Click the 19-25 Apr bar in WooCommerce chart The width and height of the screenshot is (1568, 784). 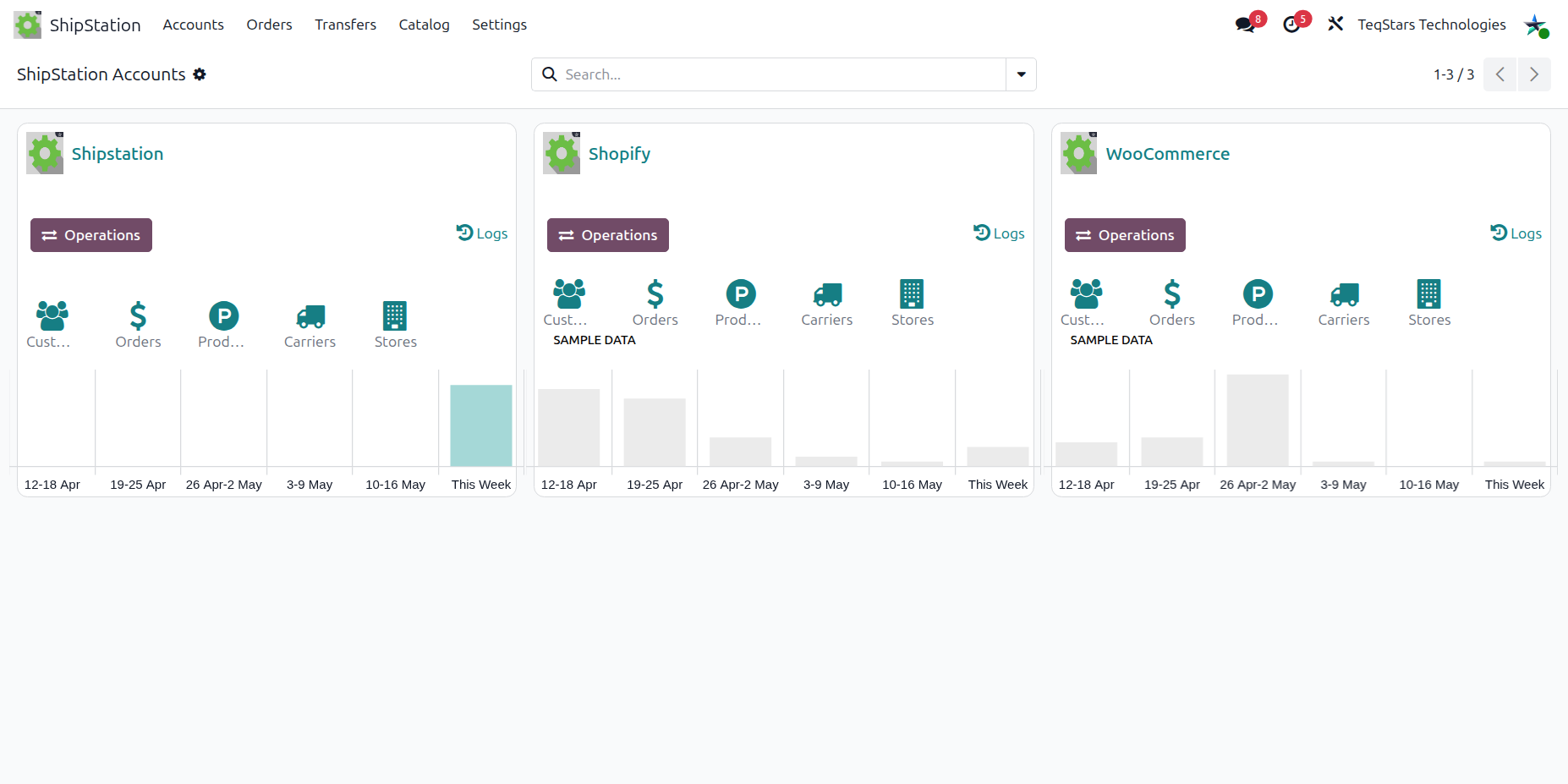pyautogui.click(x=1171, y=452)
